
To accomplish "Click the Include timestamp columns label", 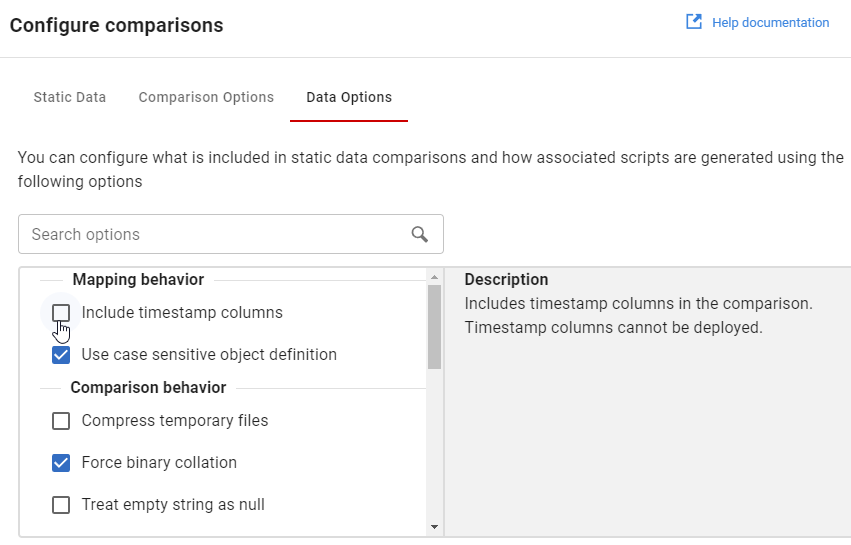I will point(182,313).
